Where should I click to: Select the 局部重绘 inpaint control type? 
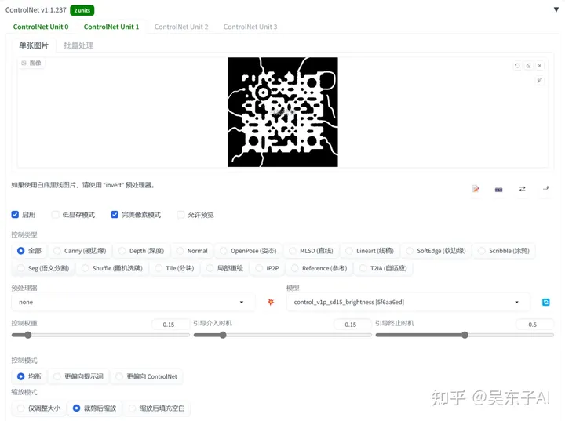point(225,268)
